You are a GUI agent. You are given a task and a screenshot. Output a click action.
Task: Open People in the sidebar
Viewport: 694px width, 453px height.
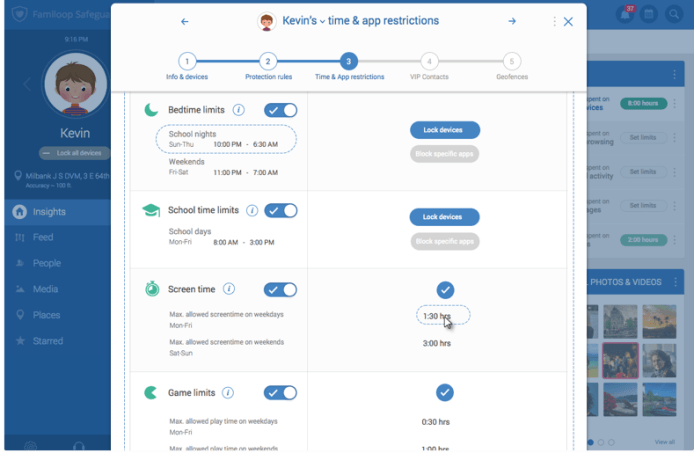(58, 263)
